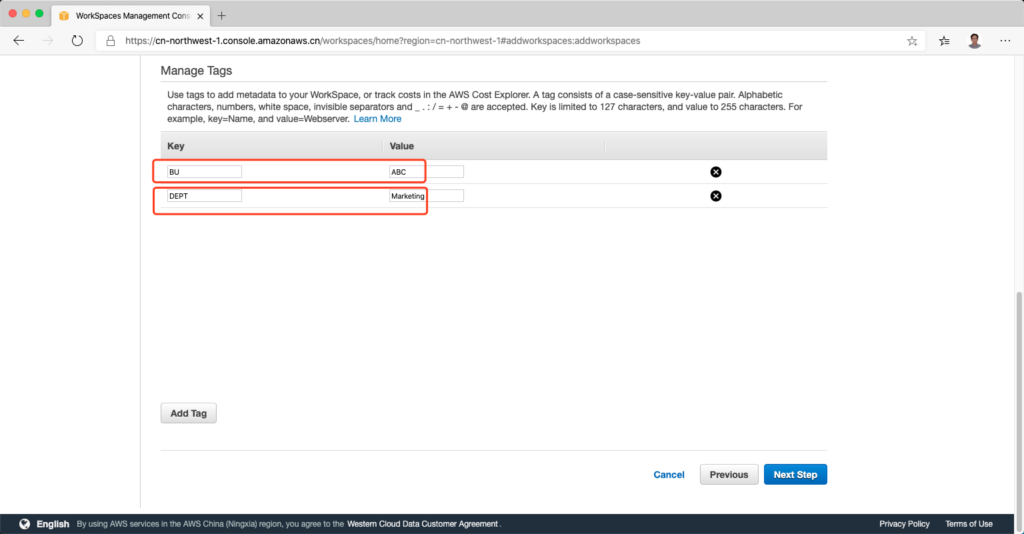This screenshot has width=1024, height=534.
Task: Open a new browser tab
Action: (221, 15)
